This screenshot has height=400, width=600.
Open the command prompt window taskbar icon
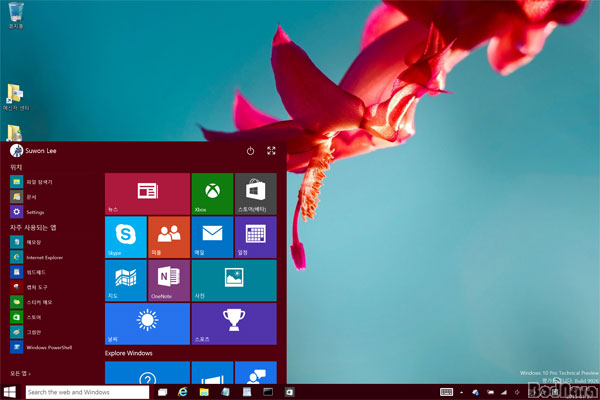[268, 392]
